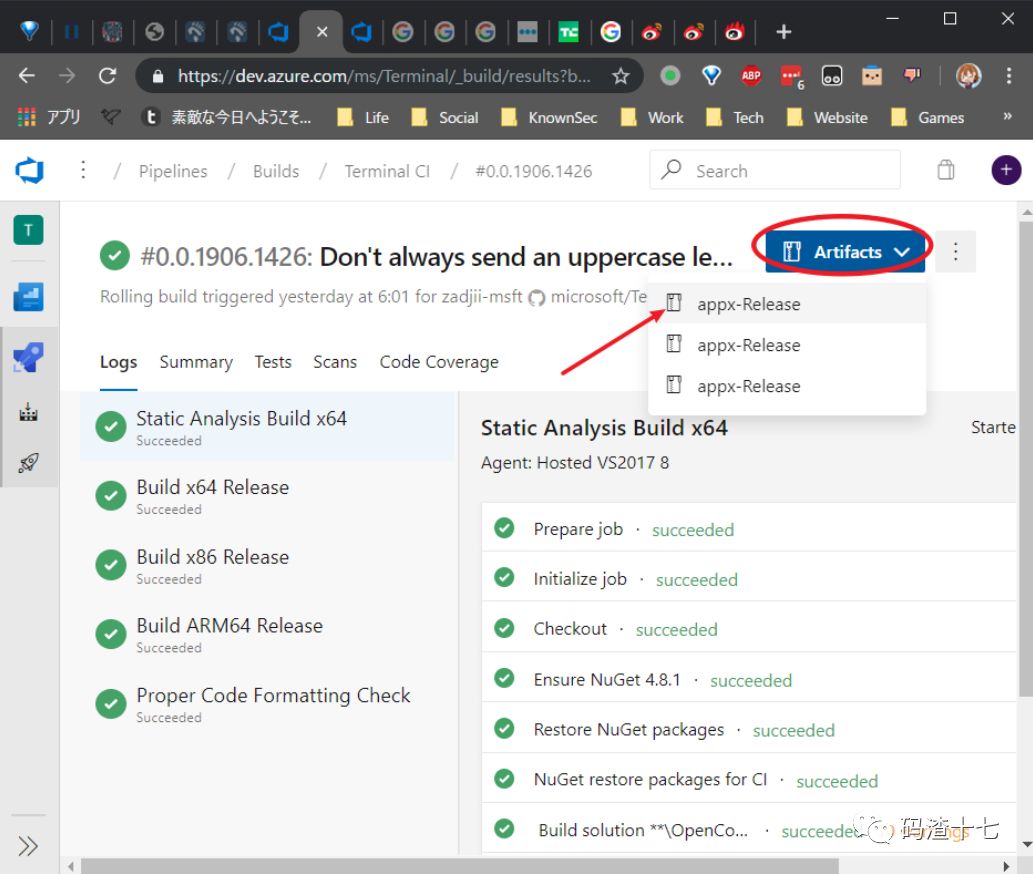Click the ABP extension icon

[x=751, y=76]
